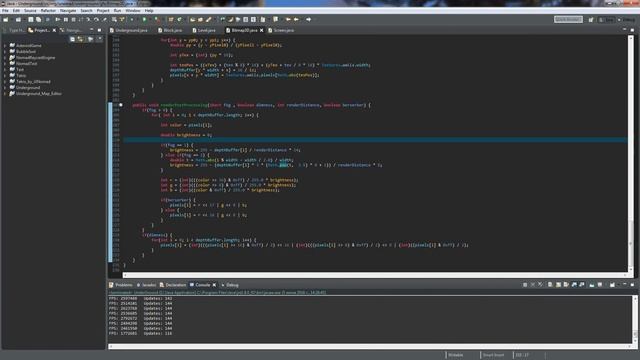Click the Smart Insert status bar entry

(493, 355)
